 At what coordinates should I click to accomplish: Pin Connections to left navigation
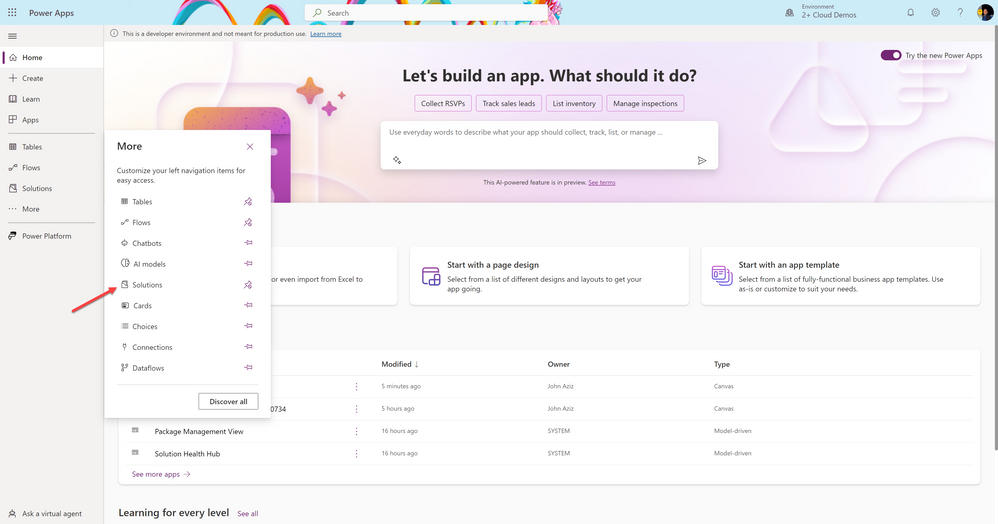248,347
